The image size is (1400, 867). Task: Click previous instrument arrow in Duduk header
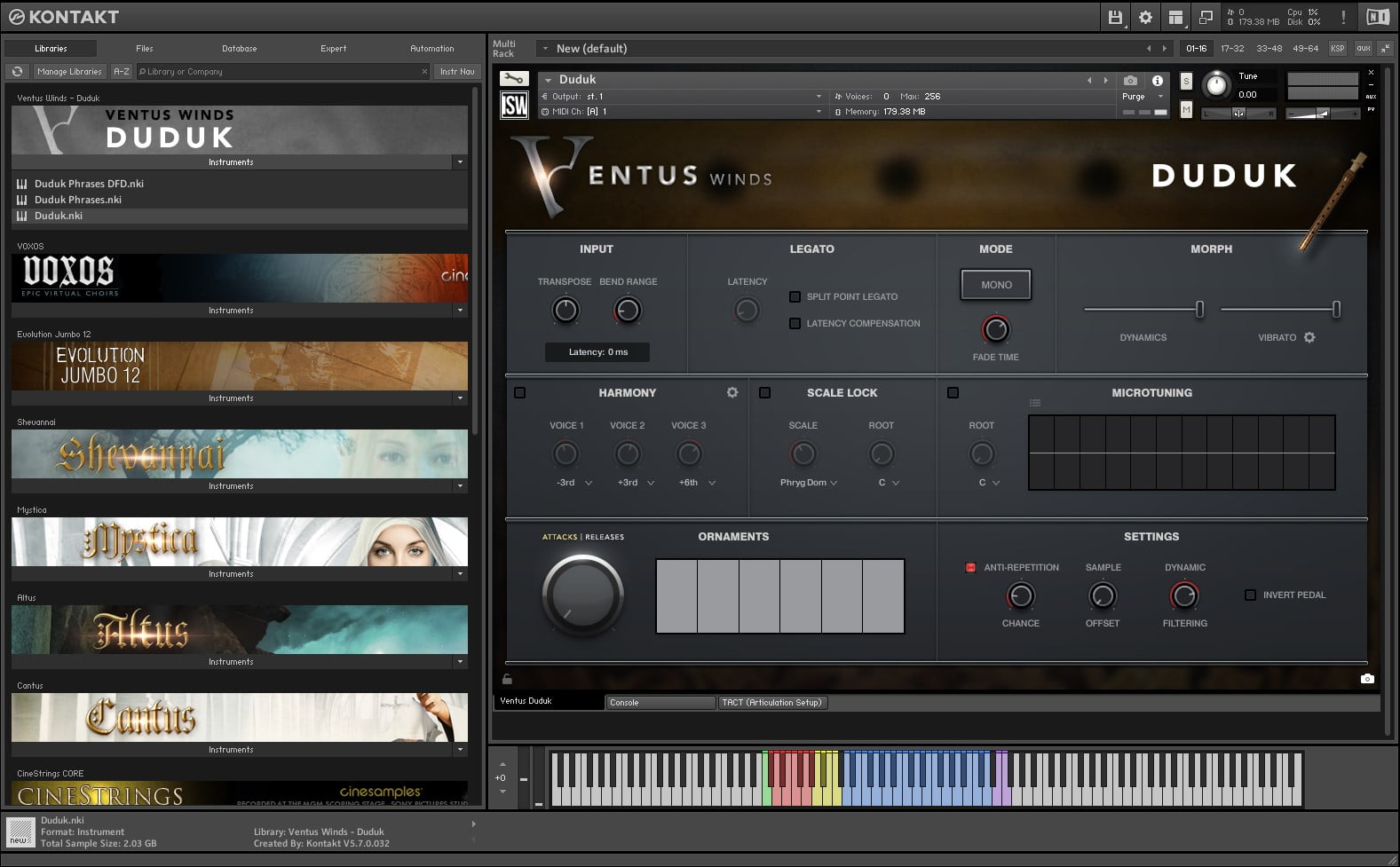1089,80
